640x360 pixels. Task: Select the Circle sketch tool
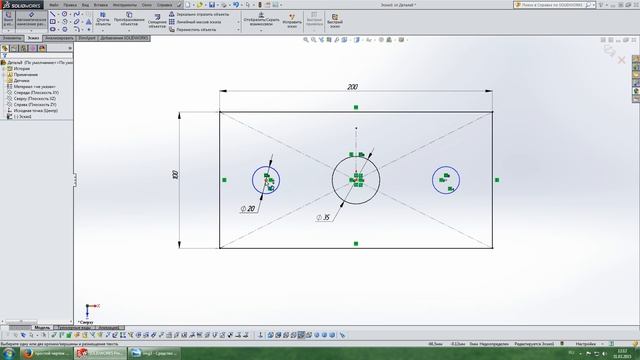[64, 14]
